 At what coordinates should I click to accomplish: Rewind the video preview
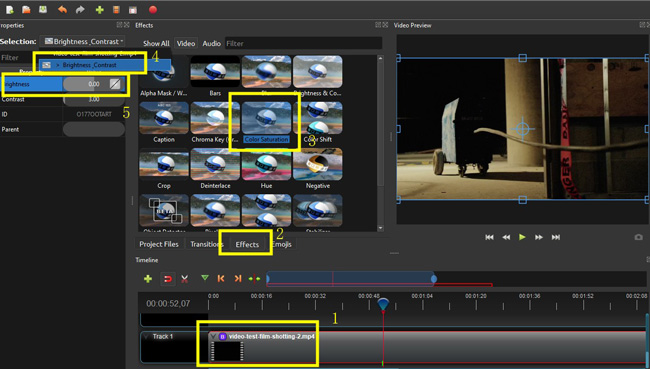[x=506, y=237]
